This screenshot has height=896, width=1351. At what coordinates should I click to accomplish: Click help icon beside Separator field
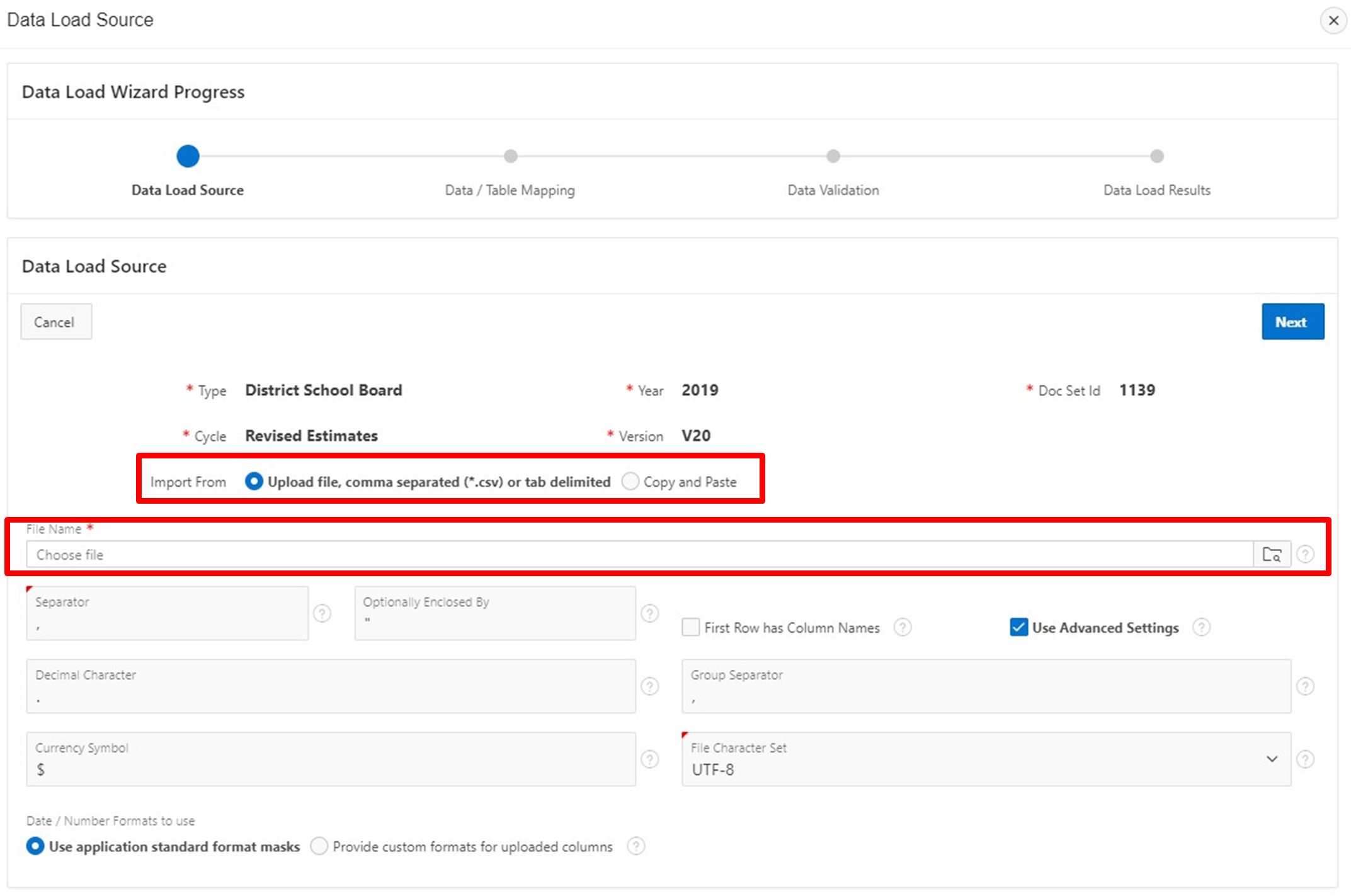click(x=322, y=613)
